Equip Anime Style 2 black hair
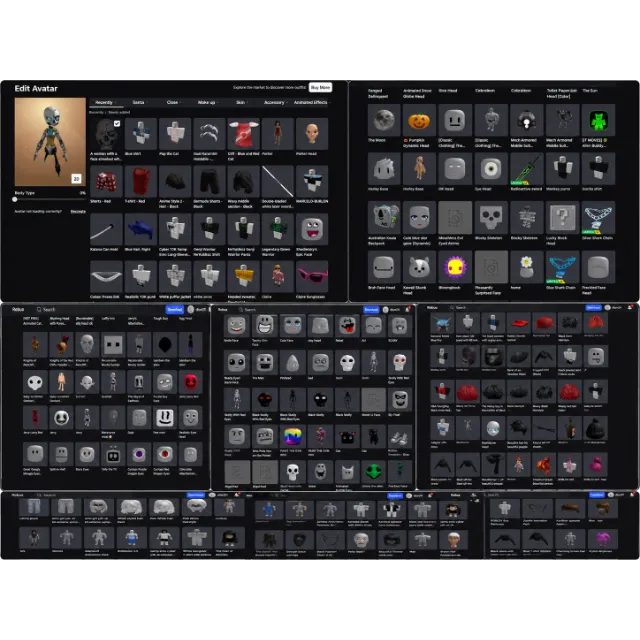 click(175, 181)
